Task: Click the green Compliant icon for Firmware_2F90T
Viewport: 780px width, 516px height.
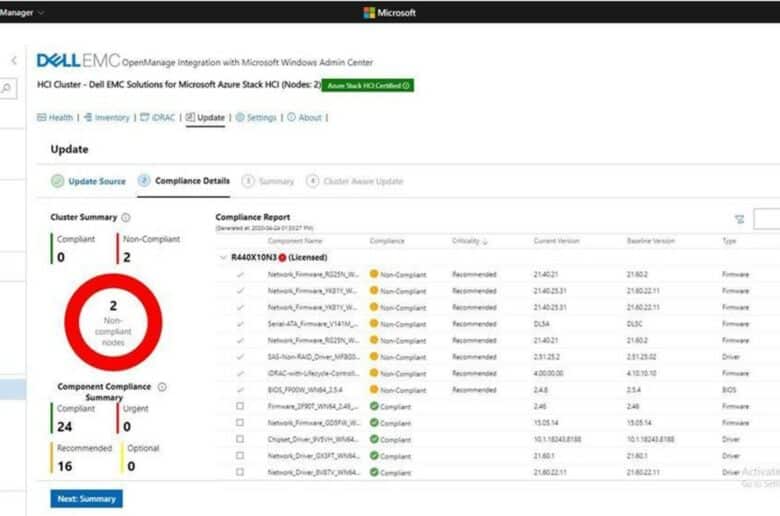Action: click(x=374, y=406)
